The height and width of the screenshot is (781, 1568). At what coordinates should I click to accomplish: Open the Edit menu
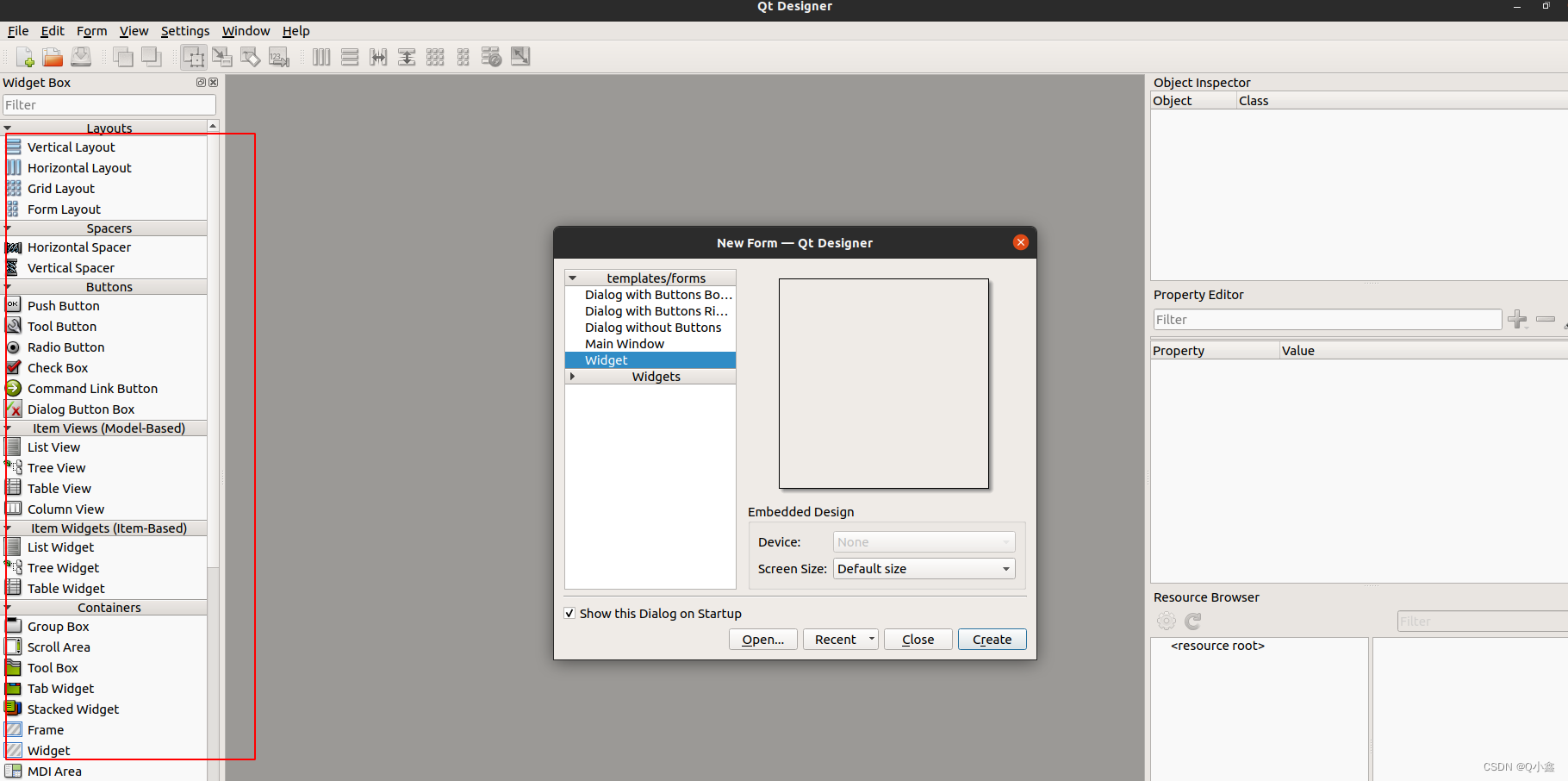point(53,31)
